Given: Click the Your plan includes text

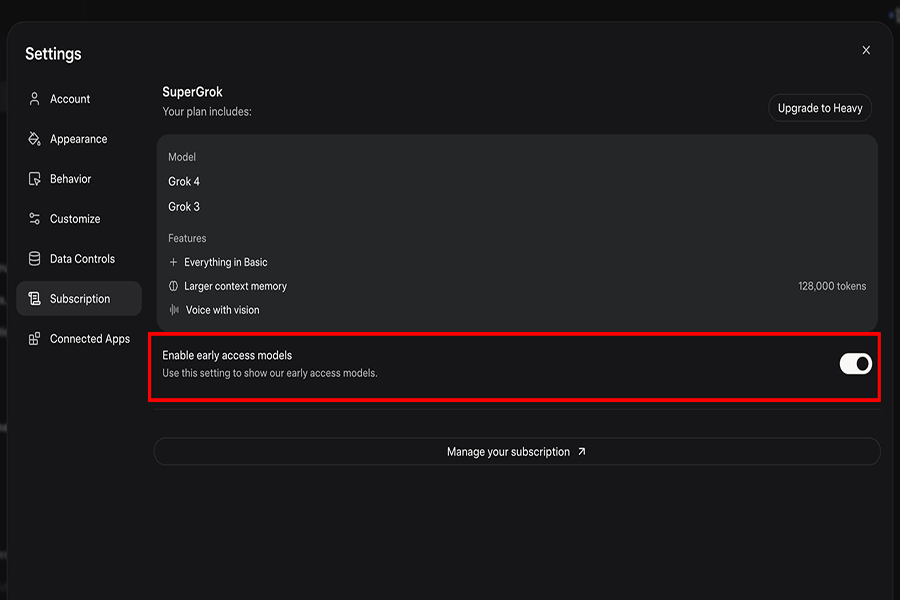Looking at the screenshot, I should pyautogui.click(x=207, y=111).
